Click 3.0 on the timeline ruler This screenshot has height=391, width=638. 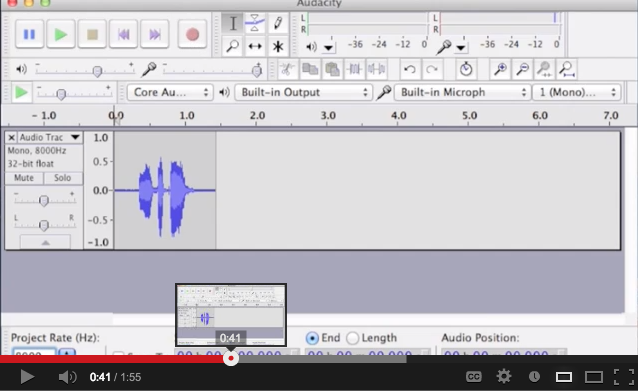point(328,116)
